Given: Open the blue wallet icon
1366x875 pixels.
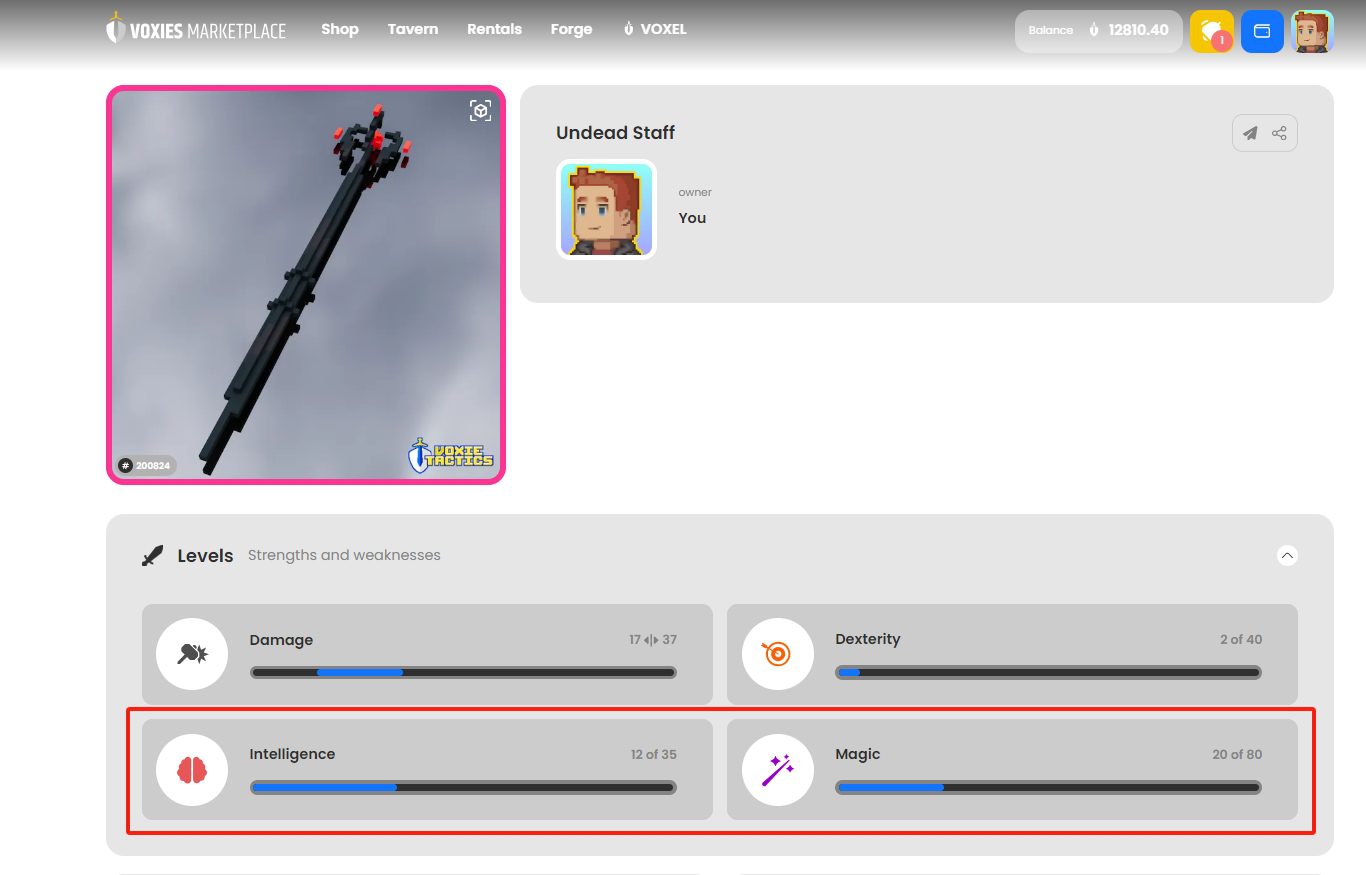Looking at the screenshot, I should pyautogui.click(x=1262, y=31).
